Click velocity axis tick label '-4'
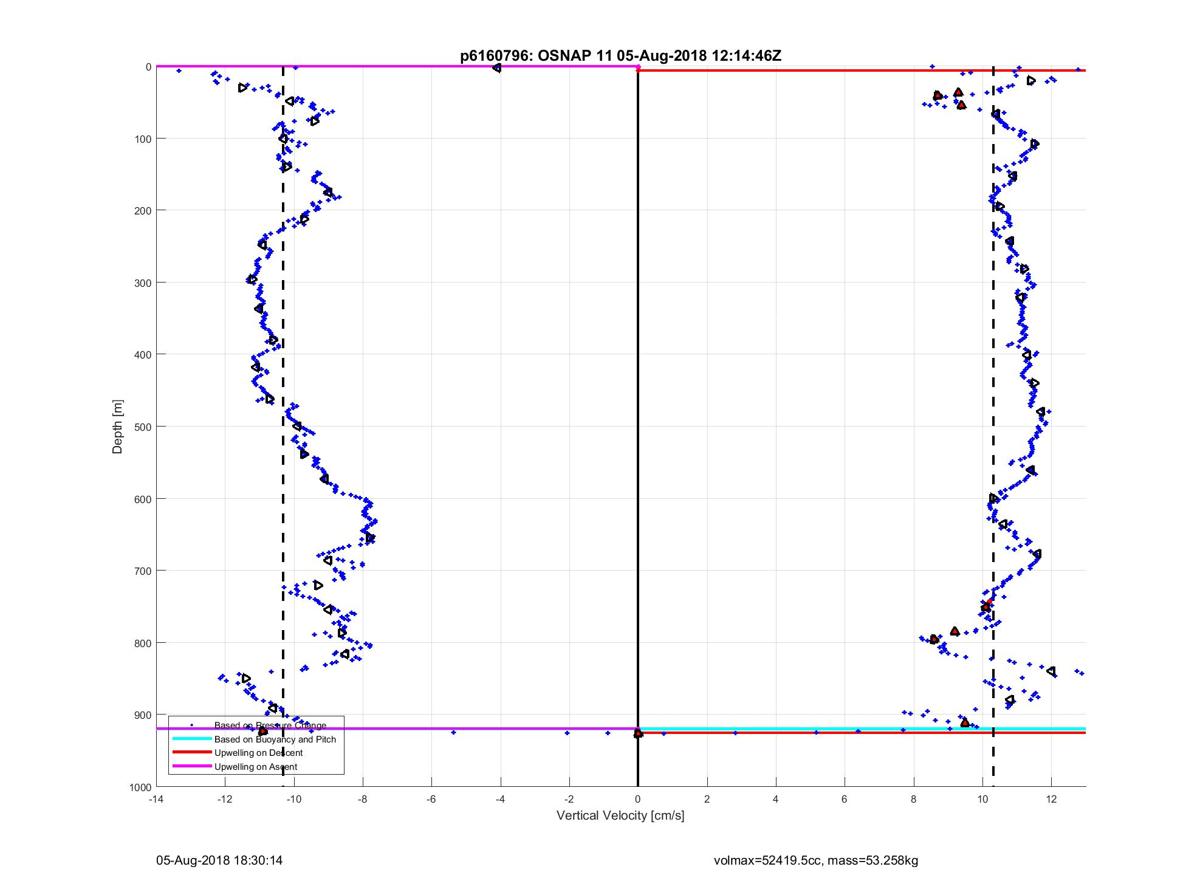This screenshot has height=885, width=1200. pyautogui.click(x=500, y=799)
